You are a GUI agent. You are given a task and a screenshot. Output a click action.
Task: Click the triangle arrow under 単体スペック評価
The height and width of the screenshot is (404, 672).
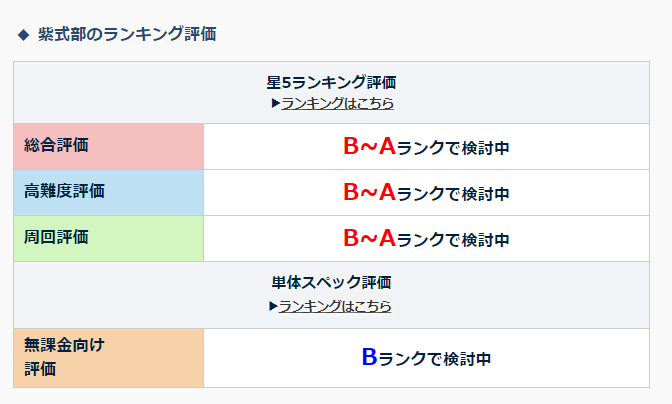pyautogui.click(x=273, y=306)
